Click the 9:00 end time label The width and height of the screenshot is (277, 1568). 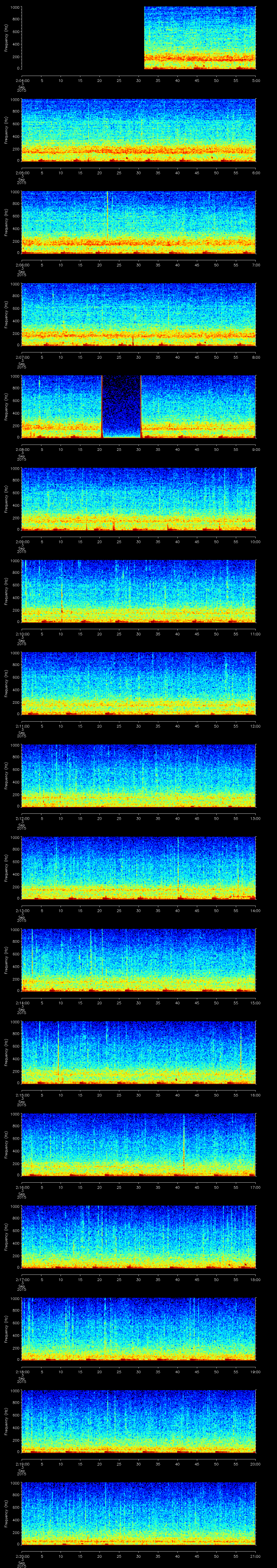pyautogui.click(x=256, y=449)
